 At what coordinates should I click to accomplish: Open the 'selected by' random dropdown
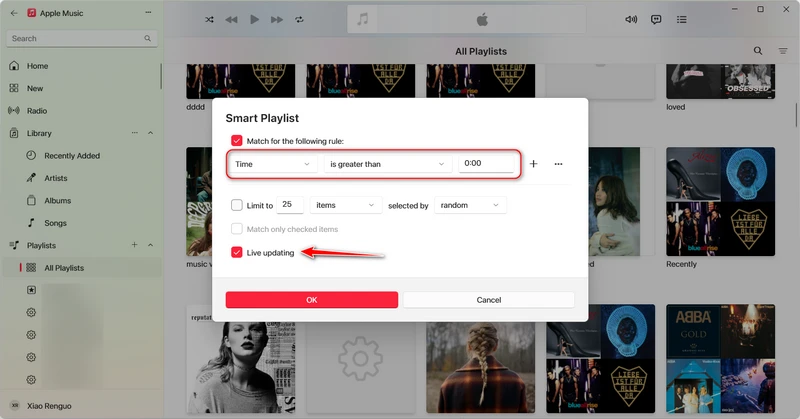tap(470, 205)
